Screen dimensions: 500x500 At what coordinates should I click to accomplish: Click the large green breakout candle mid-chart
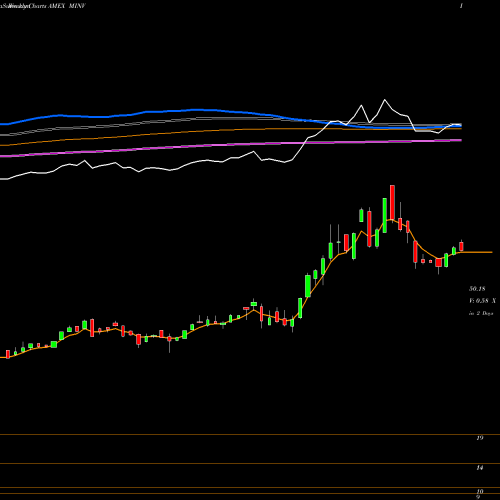click(x=308, y=286)
